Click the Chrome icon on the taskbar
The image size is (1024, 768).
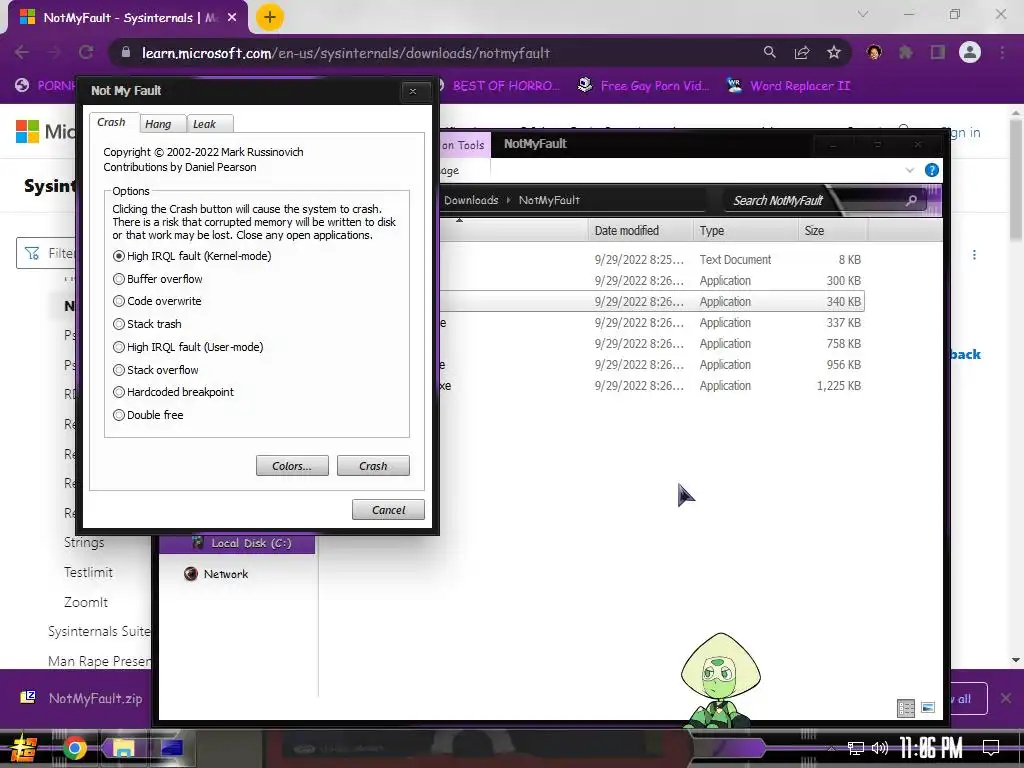(x=74, y=748)
